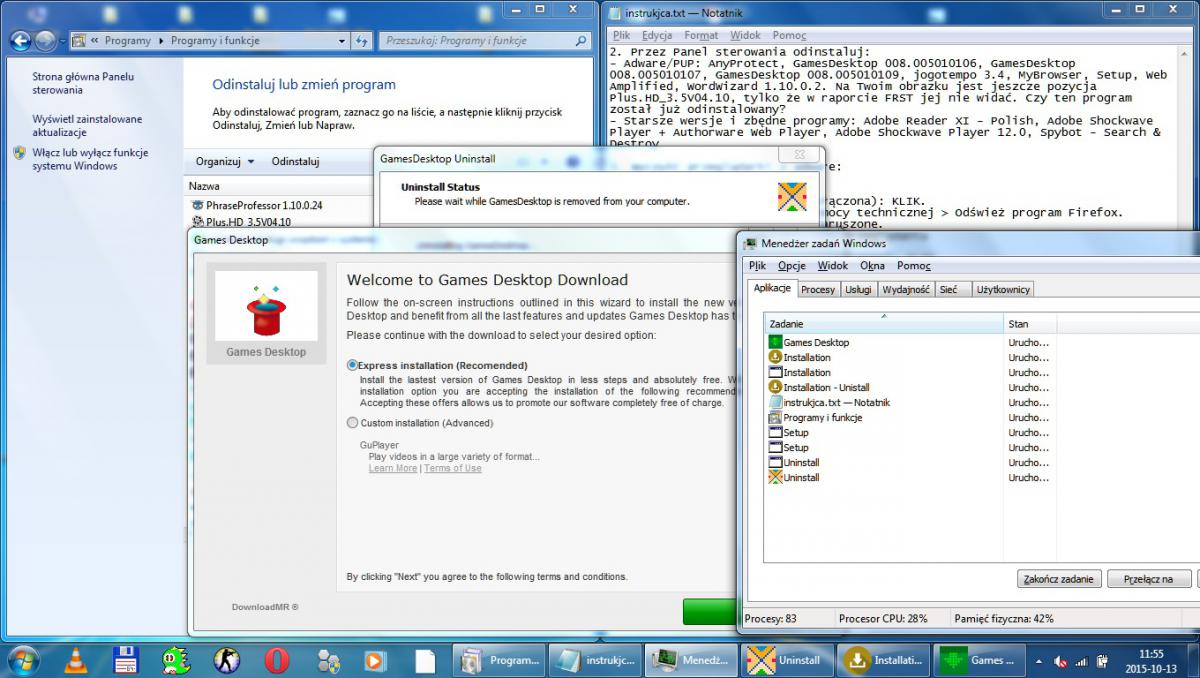Open Widok menu in Task Manager
Screen dimensions: 1200x678
[x=833, y=266]
